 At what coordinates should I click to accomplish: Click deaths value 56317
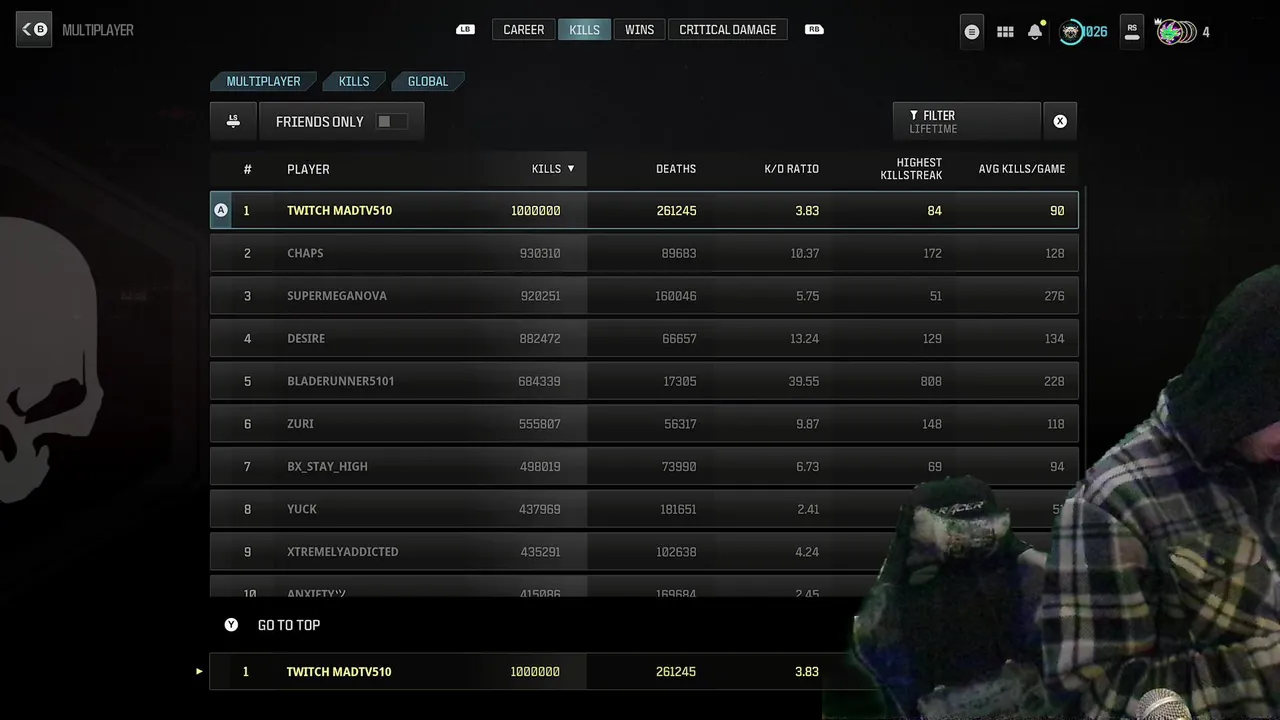680,424
